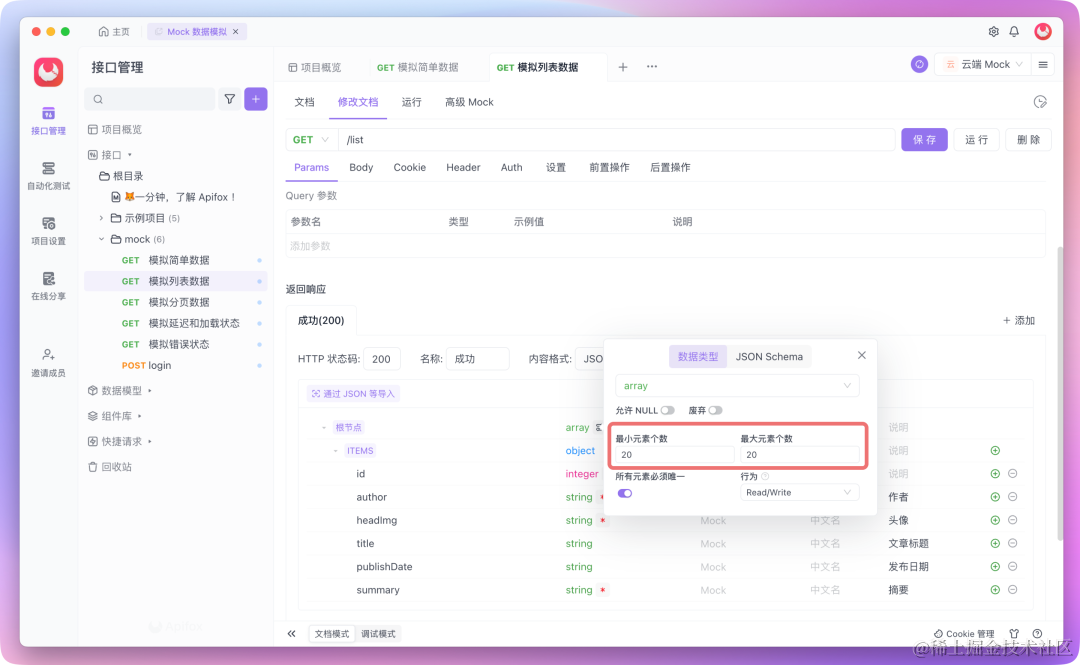The width and height of the screenshot is (1080, 665).
Task: Open the hamburger menu next to 云端 Mock
Action: pos(1043,64)
